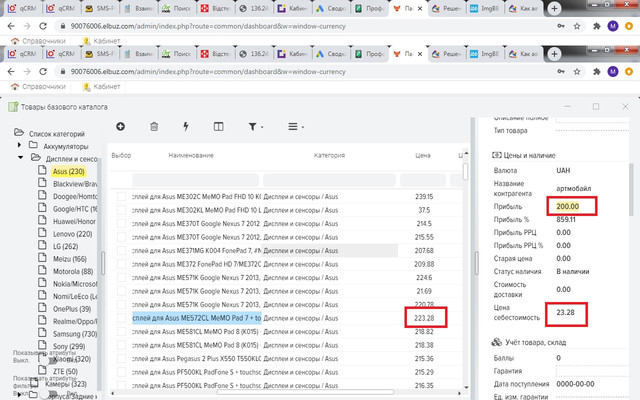Click the Статус наличия value В наличии

573,271
